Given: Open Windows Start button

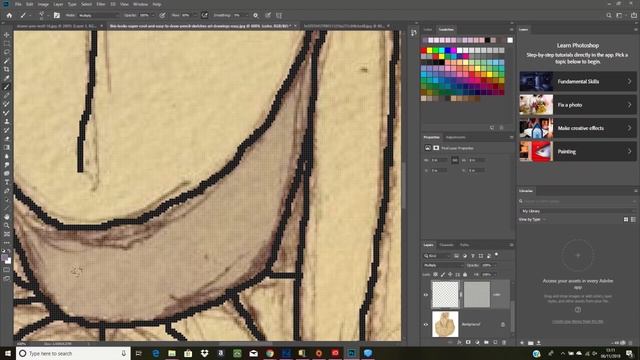Looking at the screenshot, I should click(7, 353).
